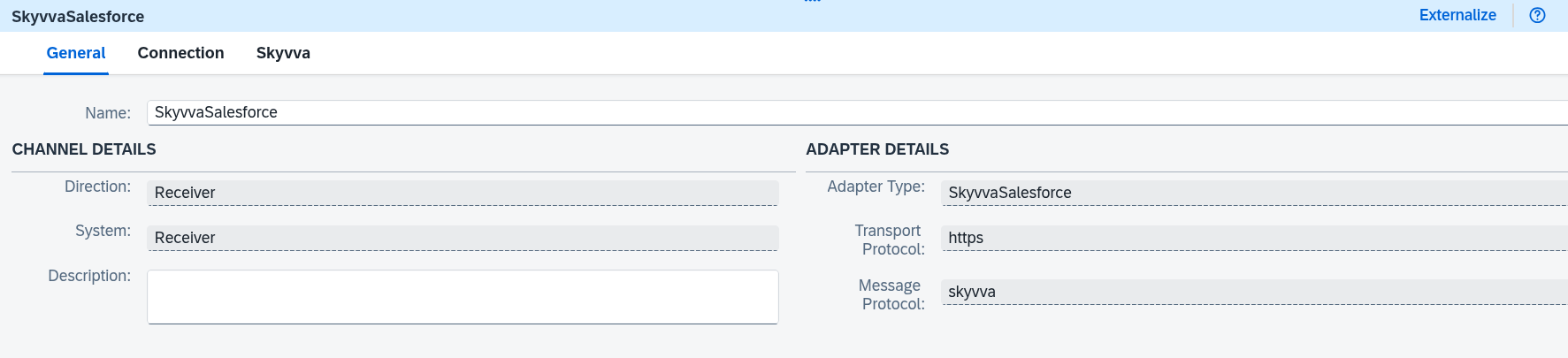
Task: Click the Externalize link
Action: (1457, 15)
